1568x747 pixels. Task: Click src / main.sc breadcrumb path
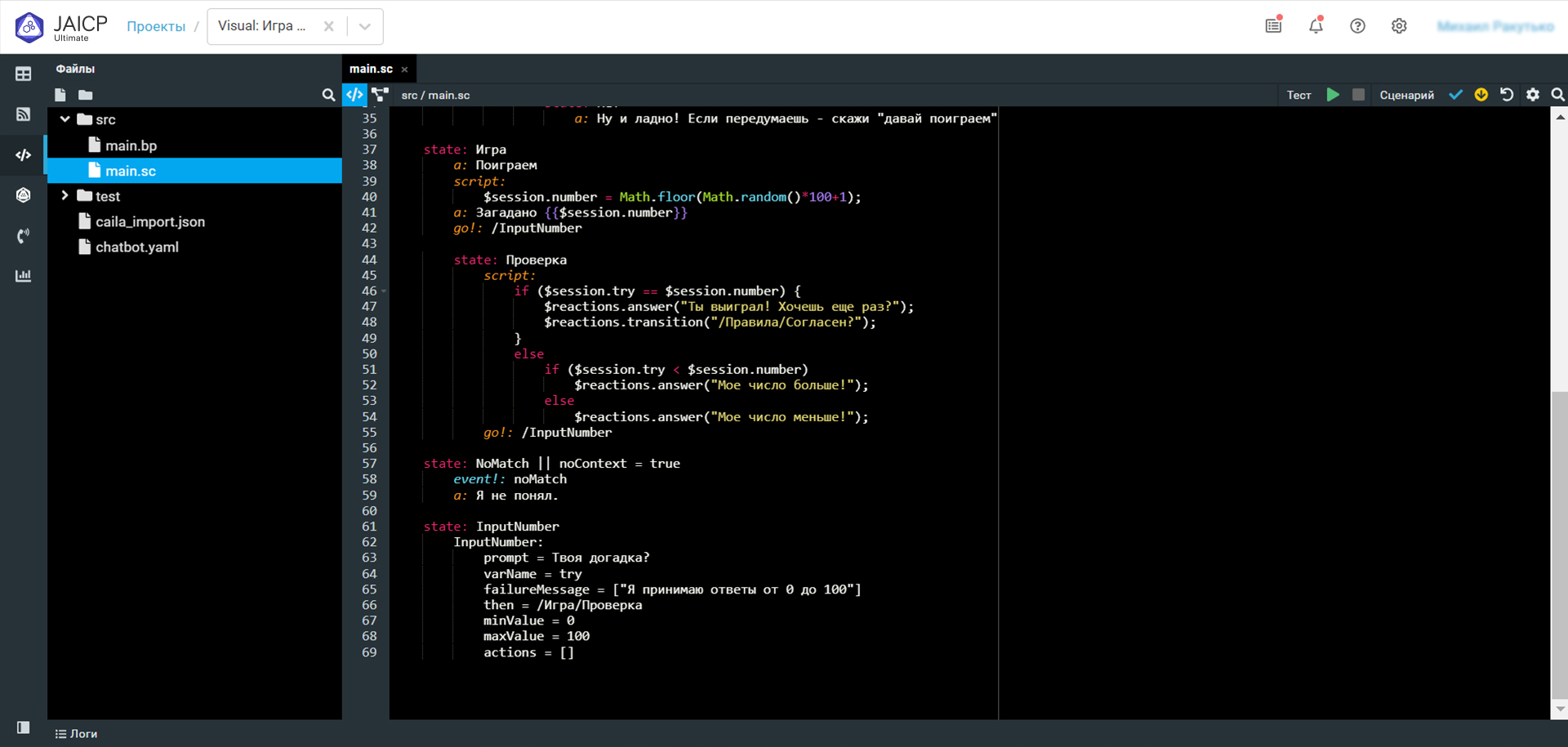tap(435, 96)
